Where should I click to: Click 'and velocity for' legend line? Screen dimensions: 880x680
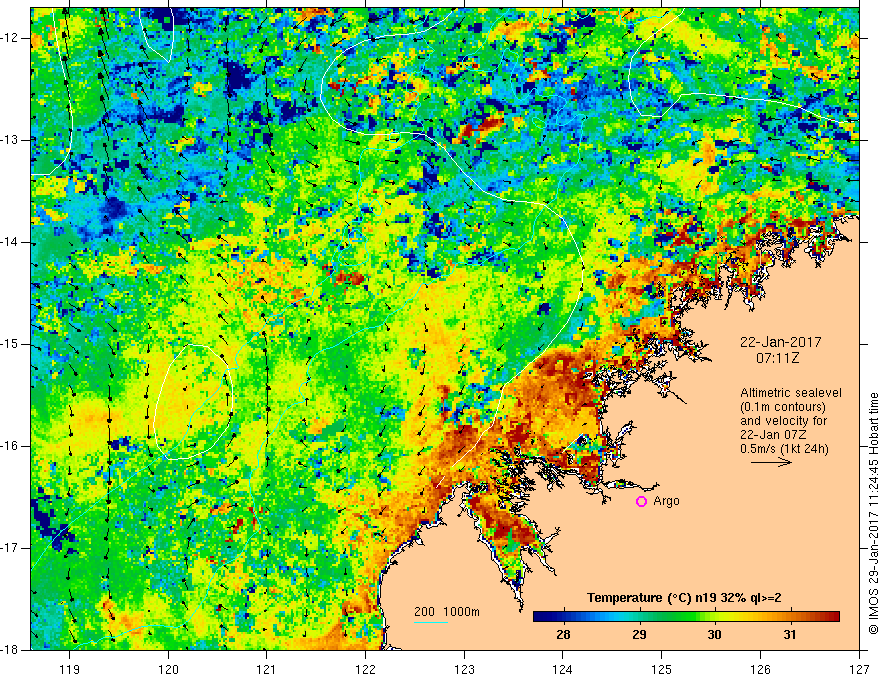[783, 421]
